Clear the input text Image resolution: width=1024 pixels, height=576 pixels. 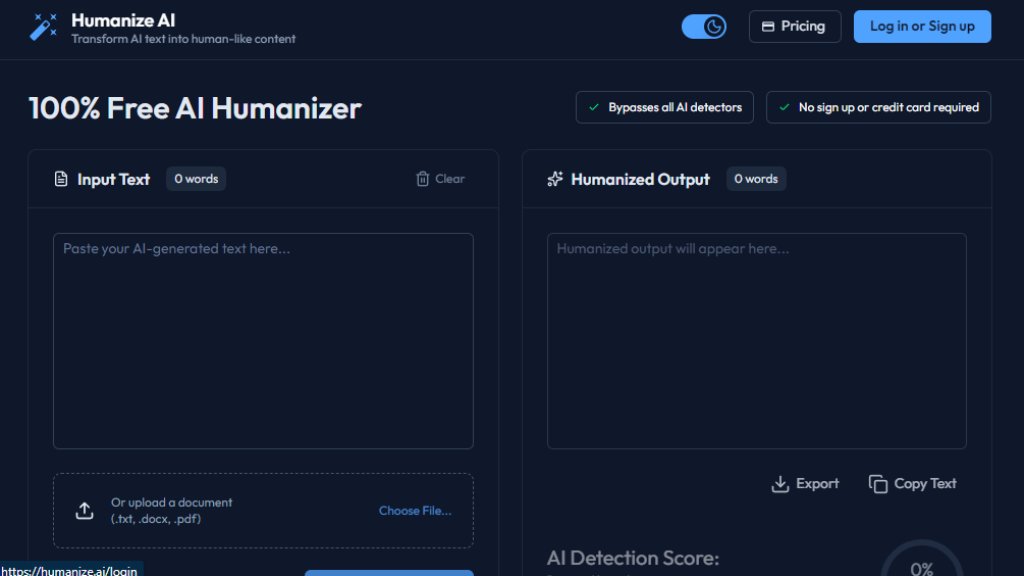tap(440, 179)
